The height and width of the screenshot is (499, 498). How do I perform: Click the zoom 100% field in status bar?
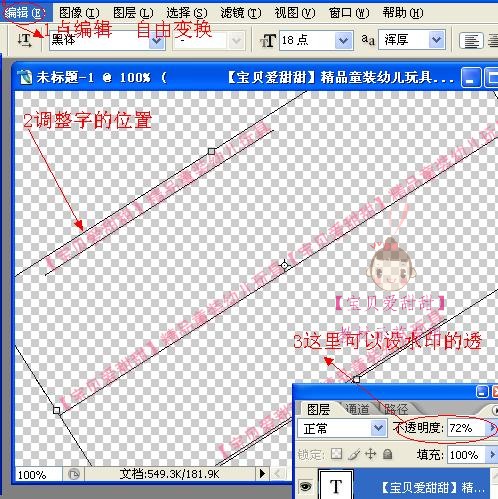tap(38, 474)
